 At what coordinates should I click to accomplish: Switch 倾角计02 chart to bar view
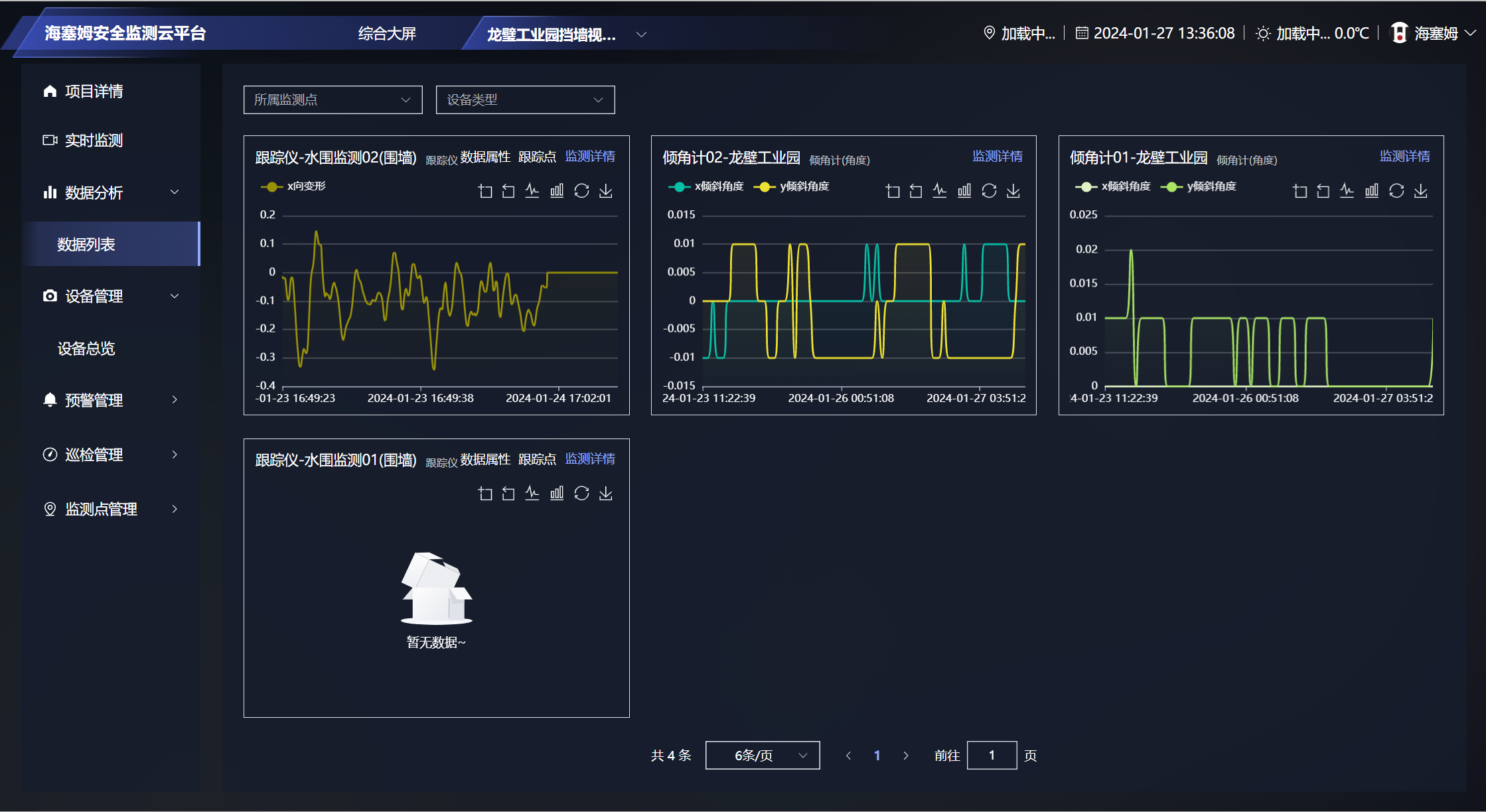[x=964, y=191]
